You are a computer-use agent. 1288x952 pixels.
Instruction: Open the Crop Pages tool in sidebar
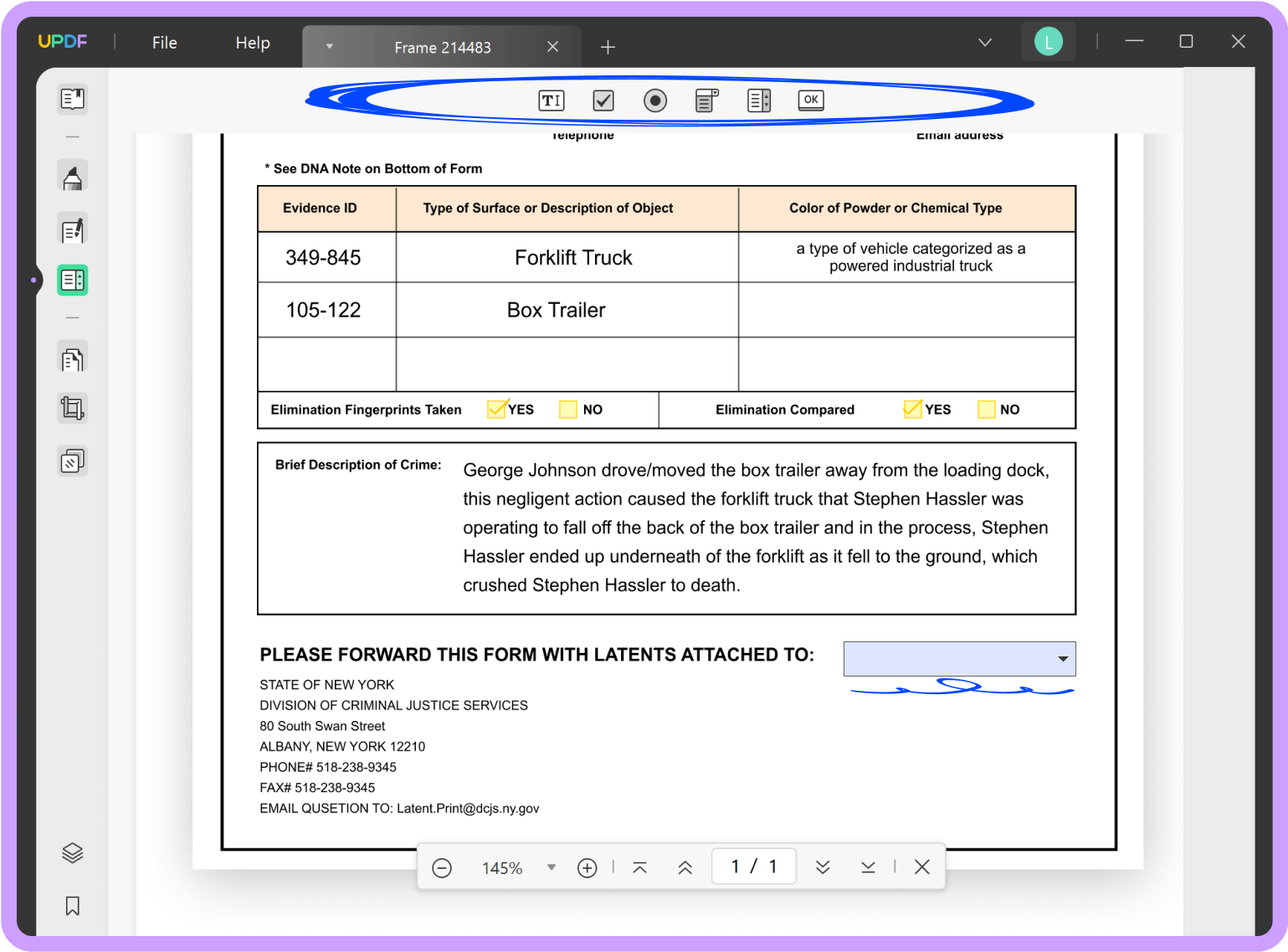click(x=72, y=408)
